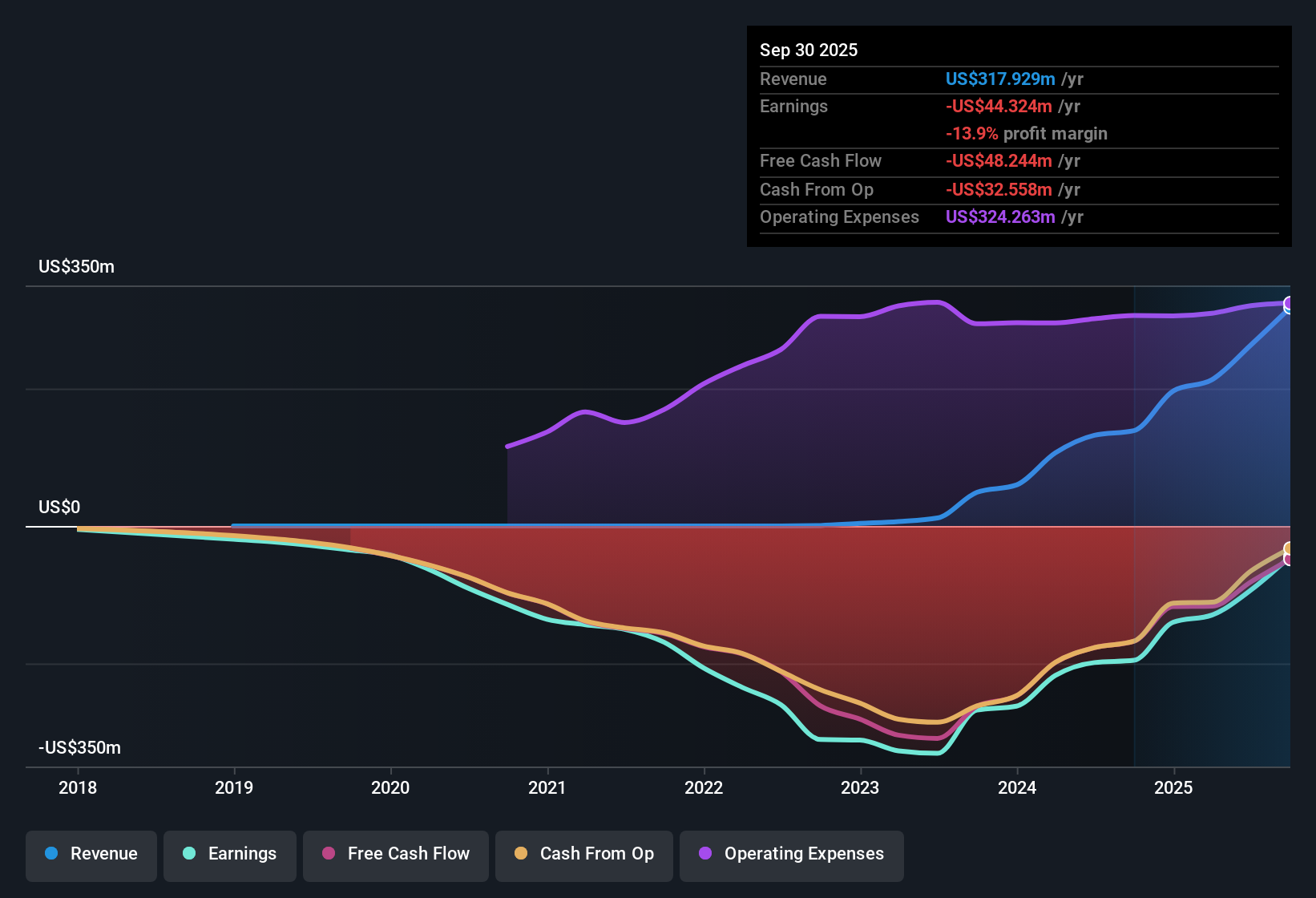The width and height of the screenshot is (1316, 898).
Task: Click the highlighted 2025 region band on chart
Action: pyautogui.click(x=1210, y=521)
